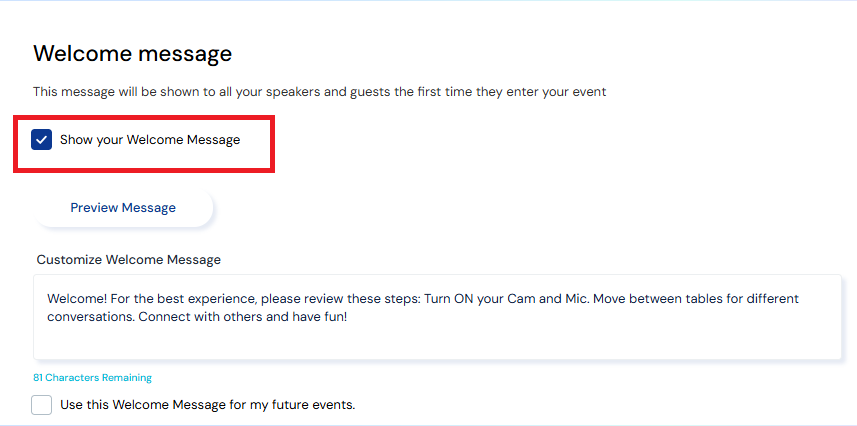
Task: Click the "Customize Welcome Message" field label
Action: 128,259
